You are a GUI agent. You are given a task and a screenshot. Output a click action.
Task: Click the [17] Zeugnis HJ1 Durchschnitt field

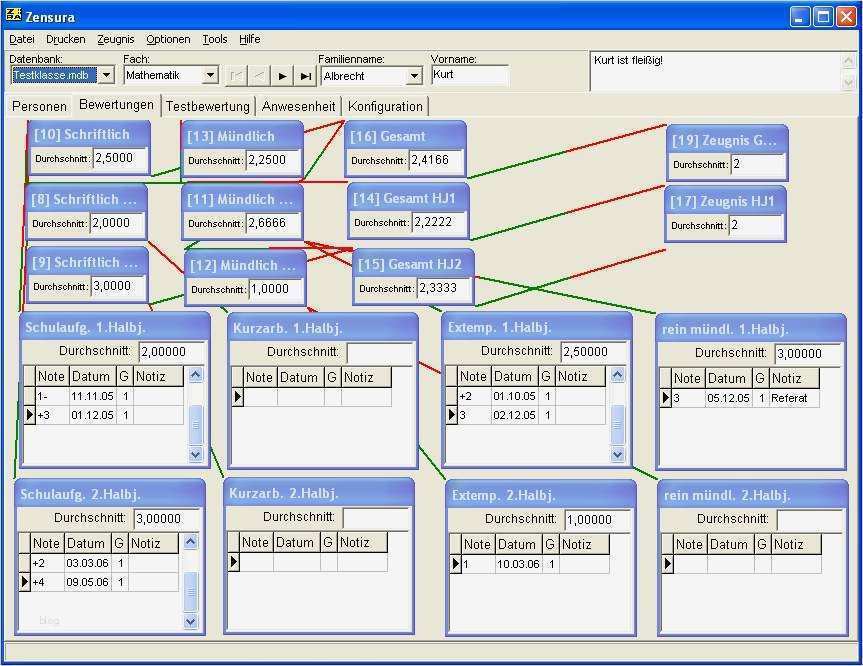coord(756,225)
